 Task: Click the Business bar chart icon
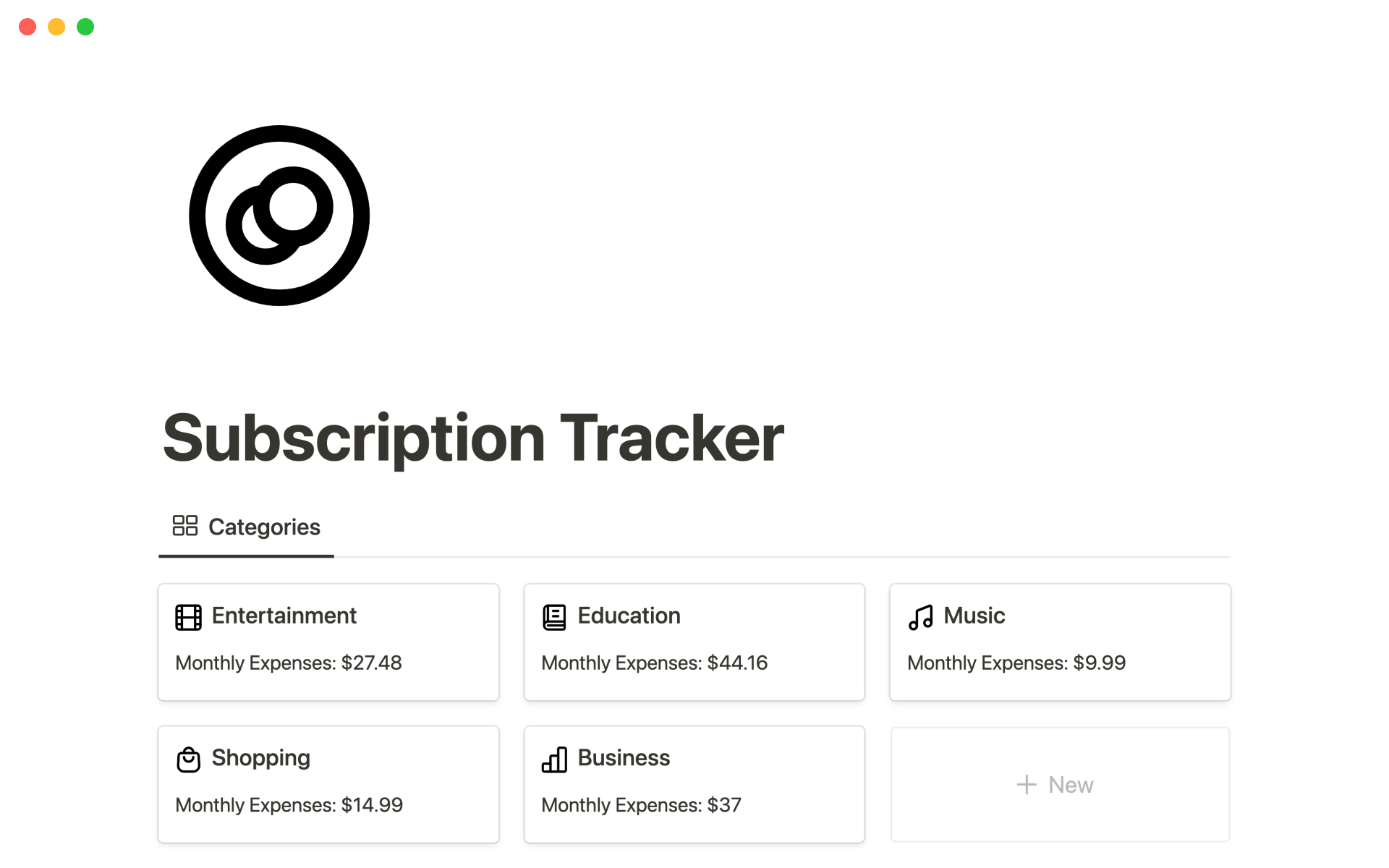554,759
